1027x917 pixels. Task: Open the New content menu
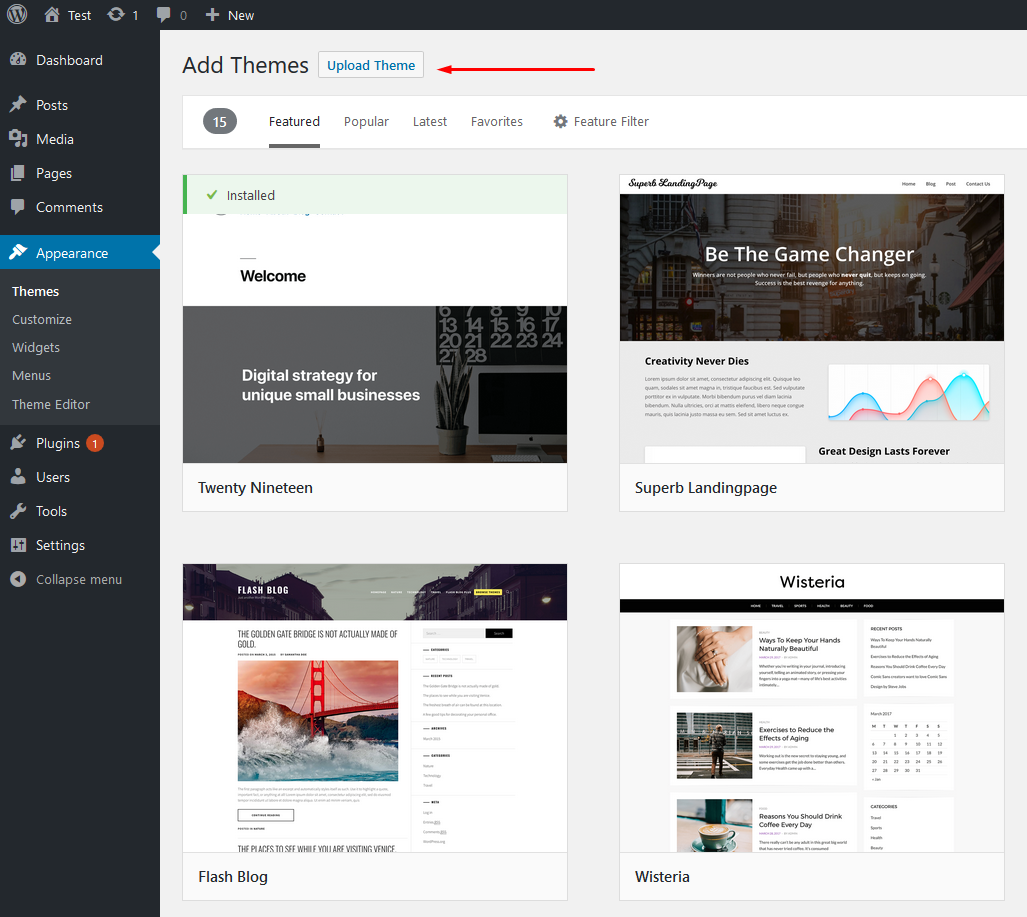[x=230, y=15]
